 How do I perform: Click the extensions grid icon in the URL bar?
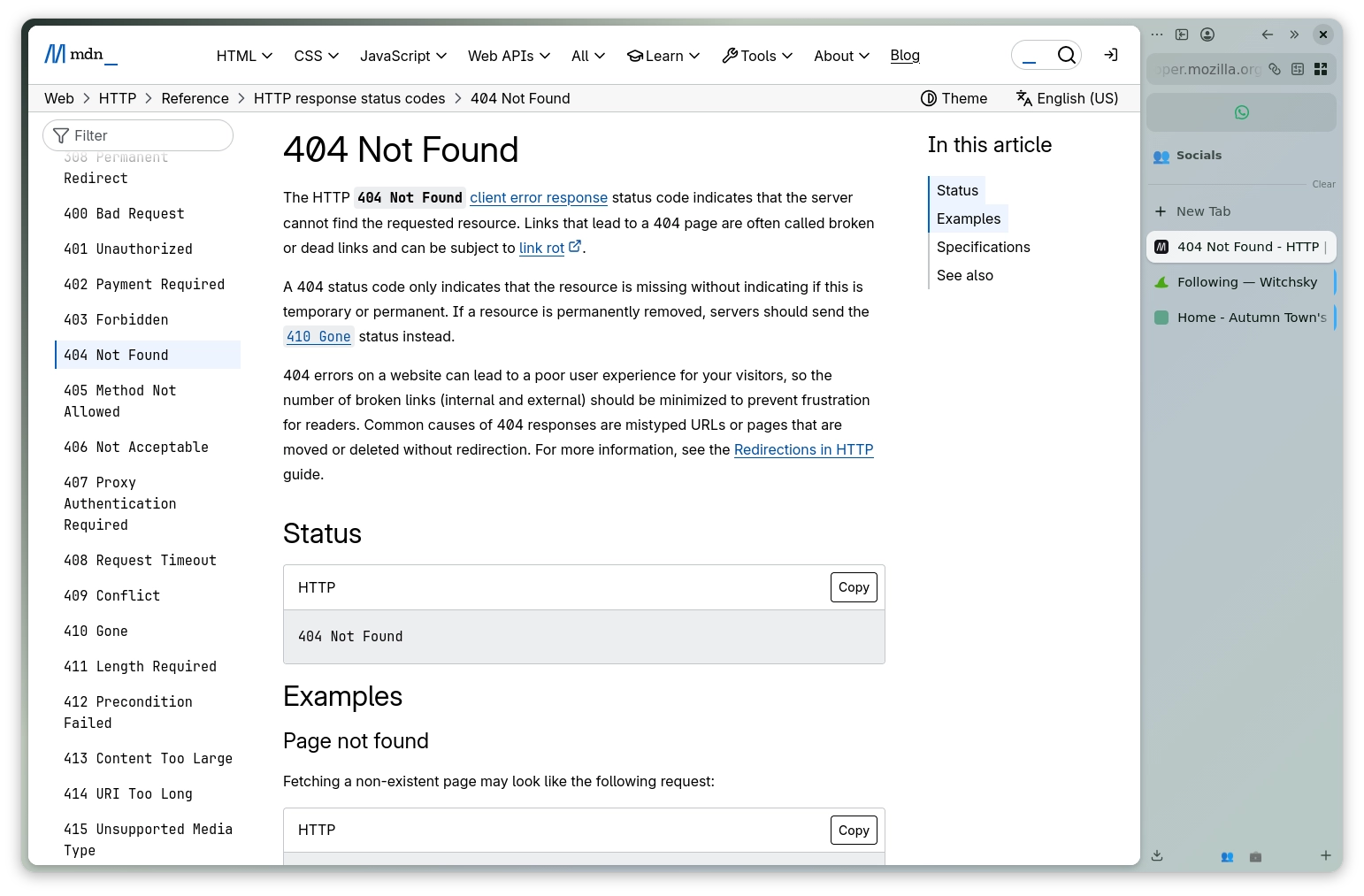point(1321,69)
